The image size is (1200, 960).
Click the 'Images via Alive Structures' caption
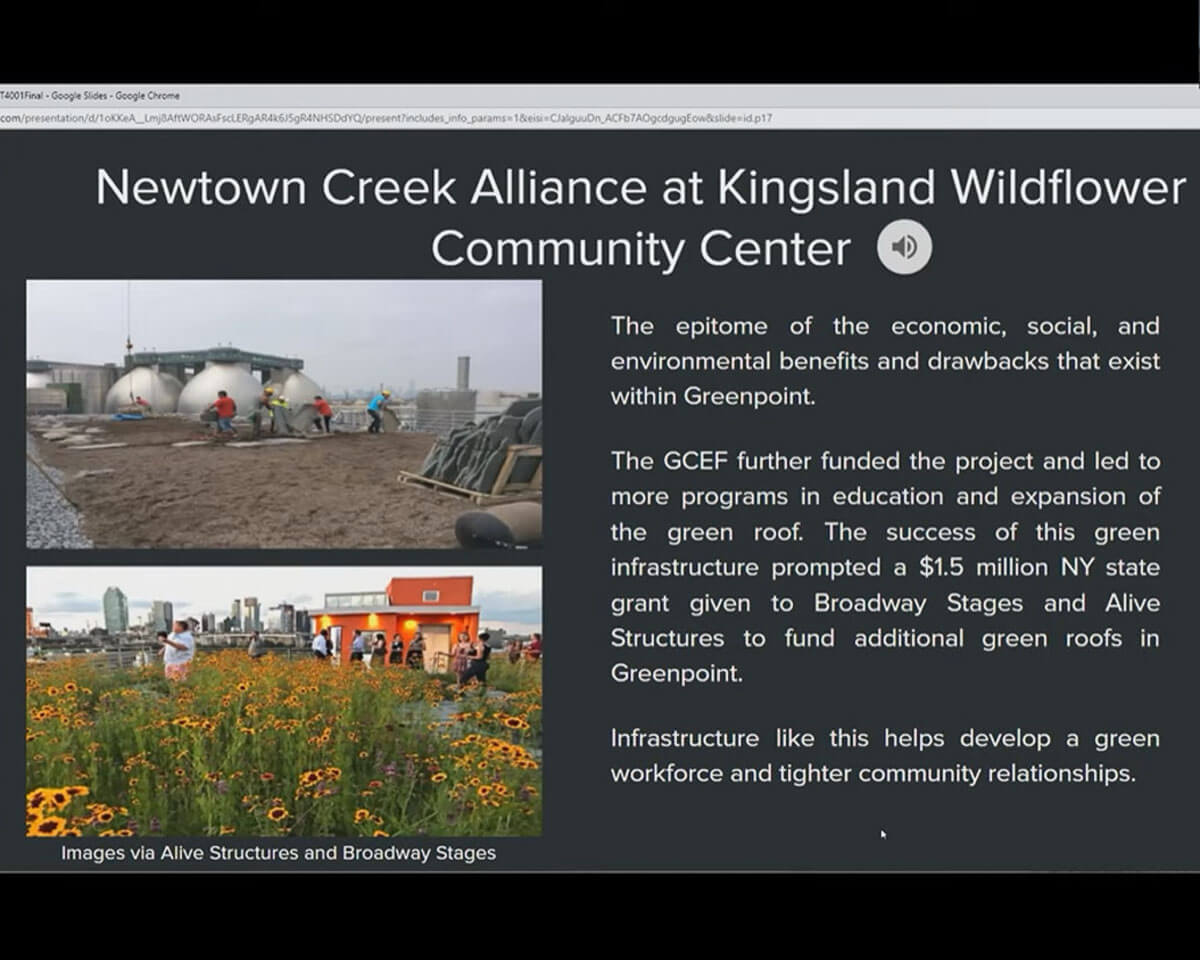pyautogui.click(x=278, y=853)
